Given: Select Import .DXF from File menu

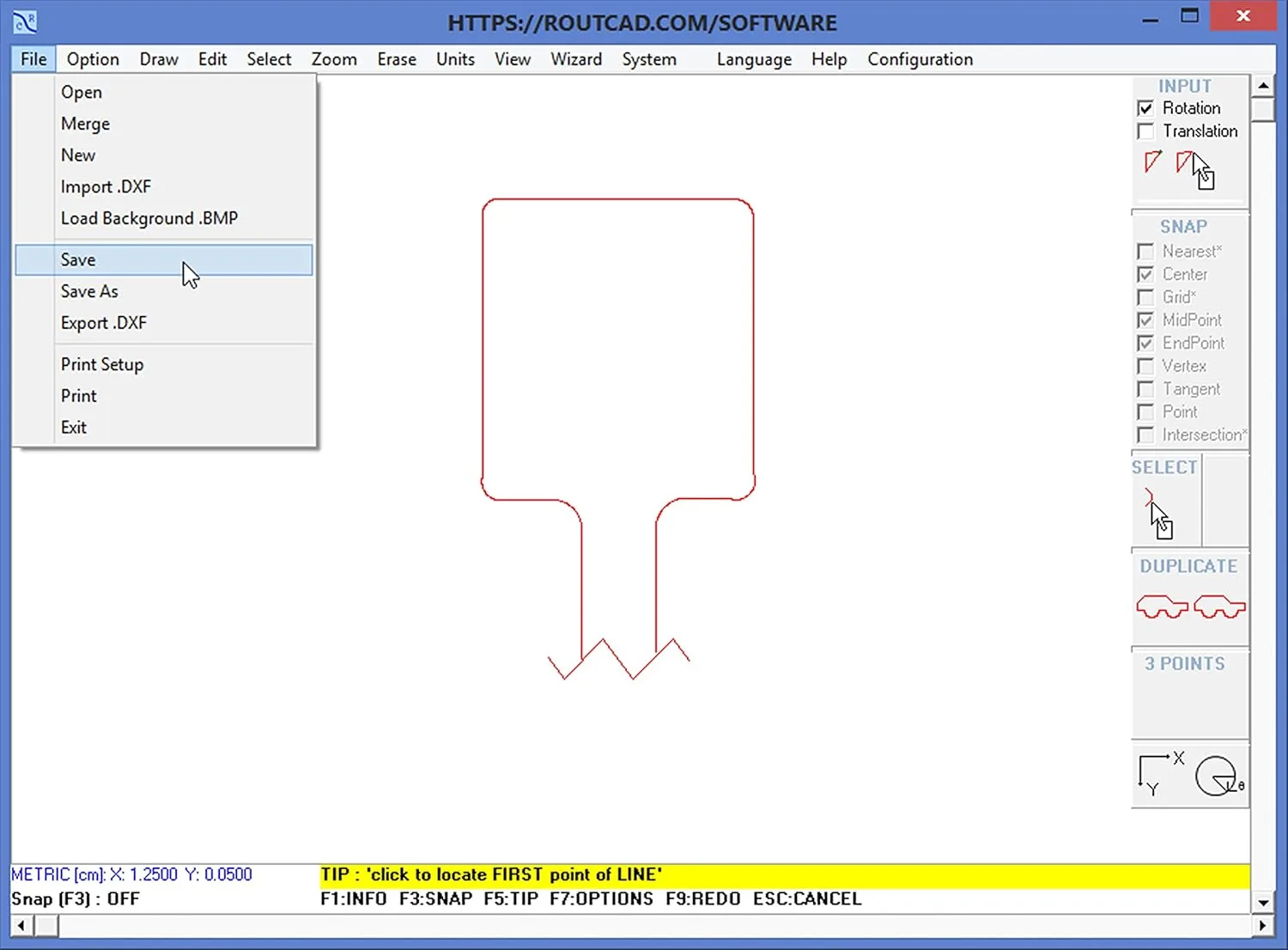Looking at the screenshot, I should coord(106,186).
